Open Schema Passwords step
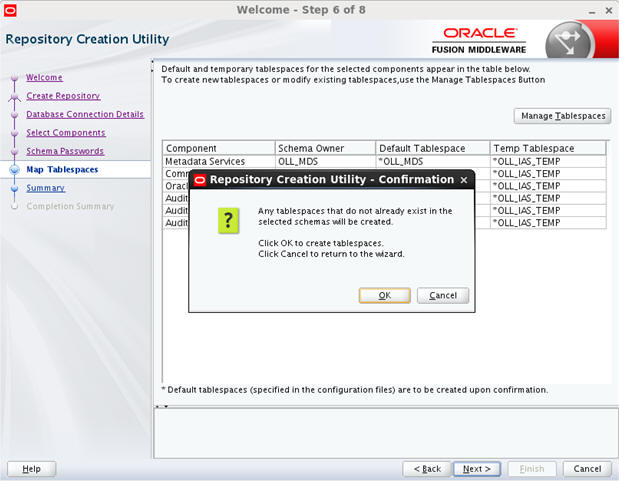This screenshot has width=619, height=481. (65, 151)
